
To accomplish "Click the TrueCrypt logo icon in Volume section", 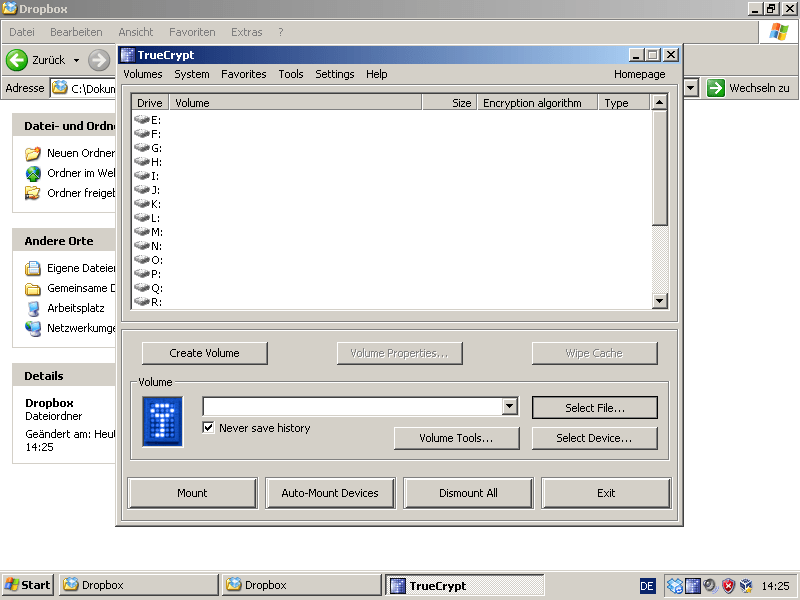I will [162, 421].
